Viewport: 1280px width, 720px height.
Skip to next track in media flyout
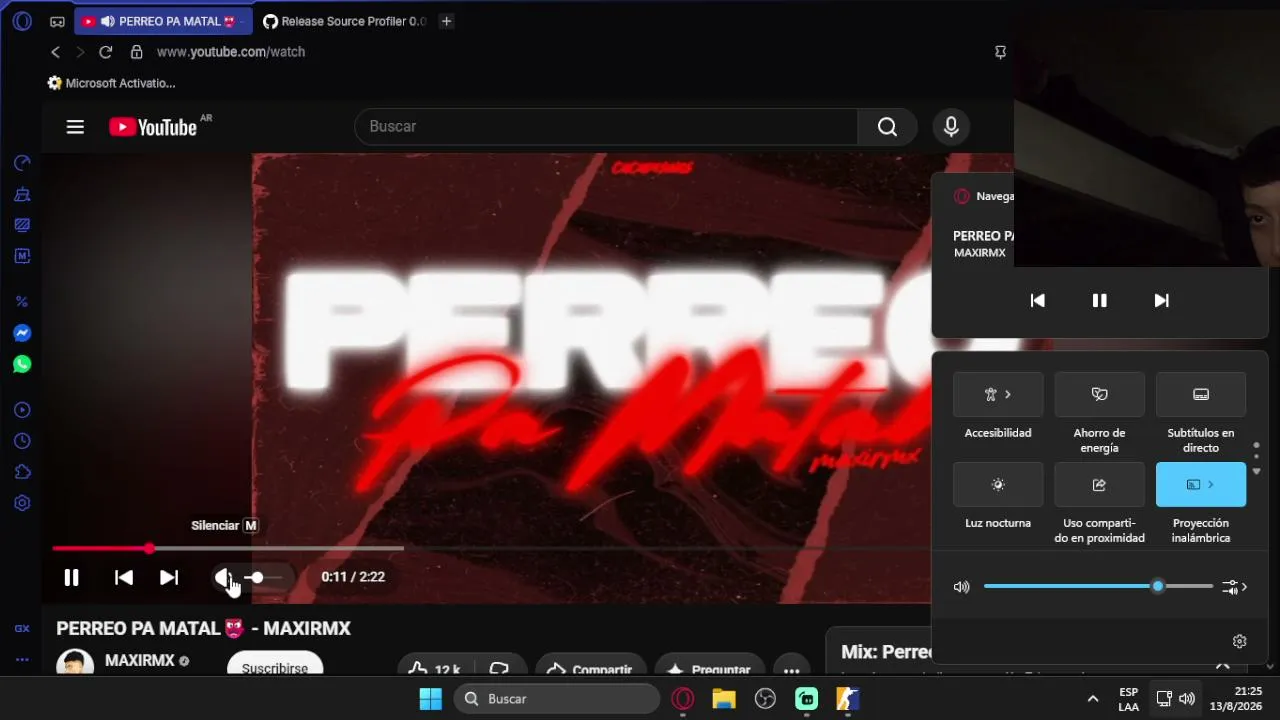click(1161, 300)
